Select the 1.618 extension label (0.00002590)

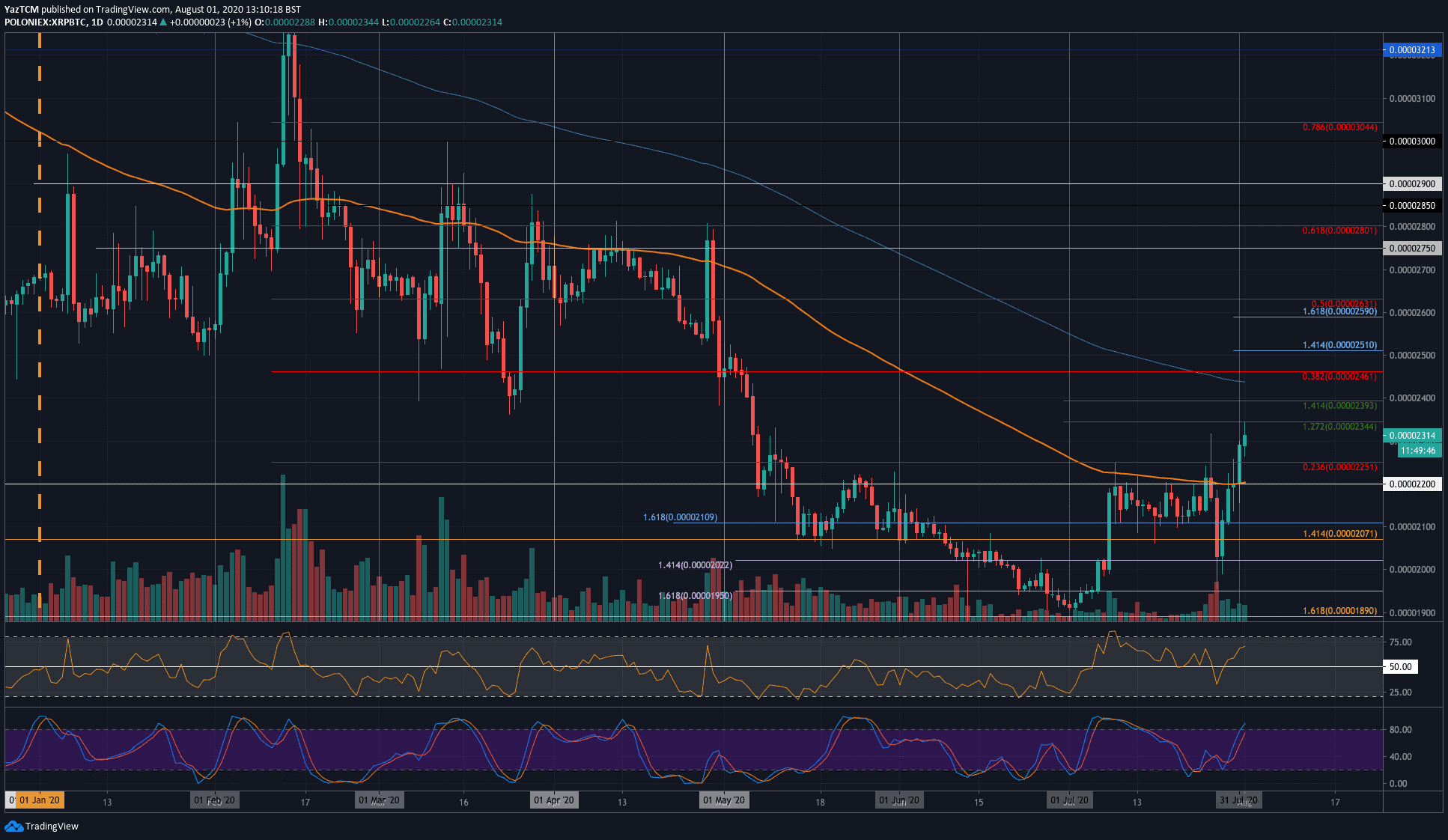[x=1339, y=311]
